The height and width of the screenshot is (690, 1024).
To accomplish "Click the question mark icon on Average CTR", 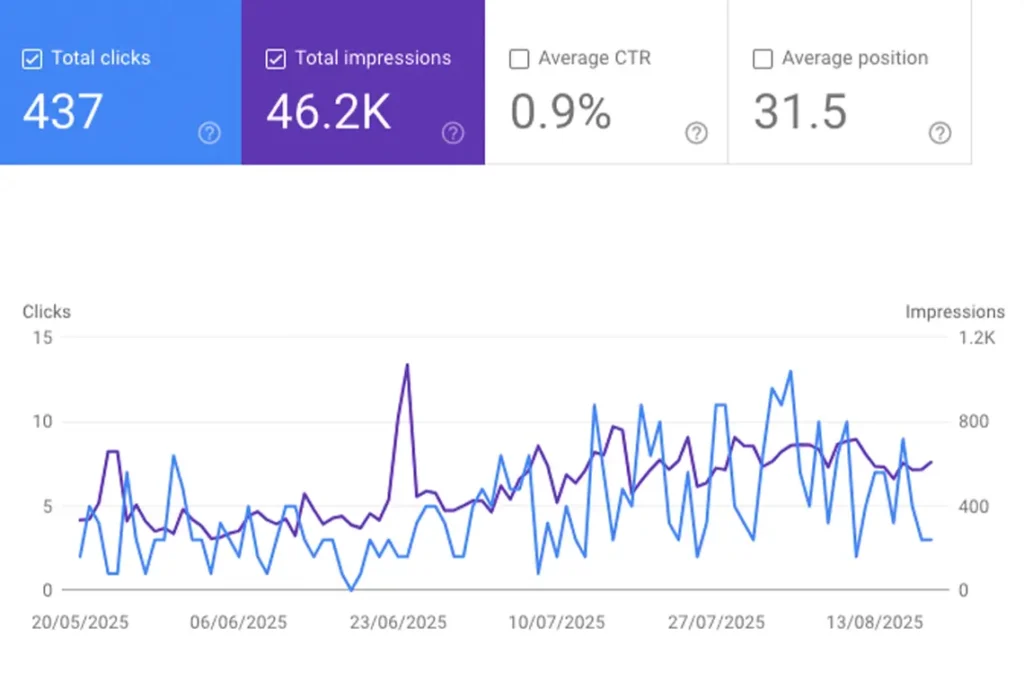I will [697, 133].
